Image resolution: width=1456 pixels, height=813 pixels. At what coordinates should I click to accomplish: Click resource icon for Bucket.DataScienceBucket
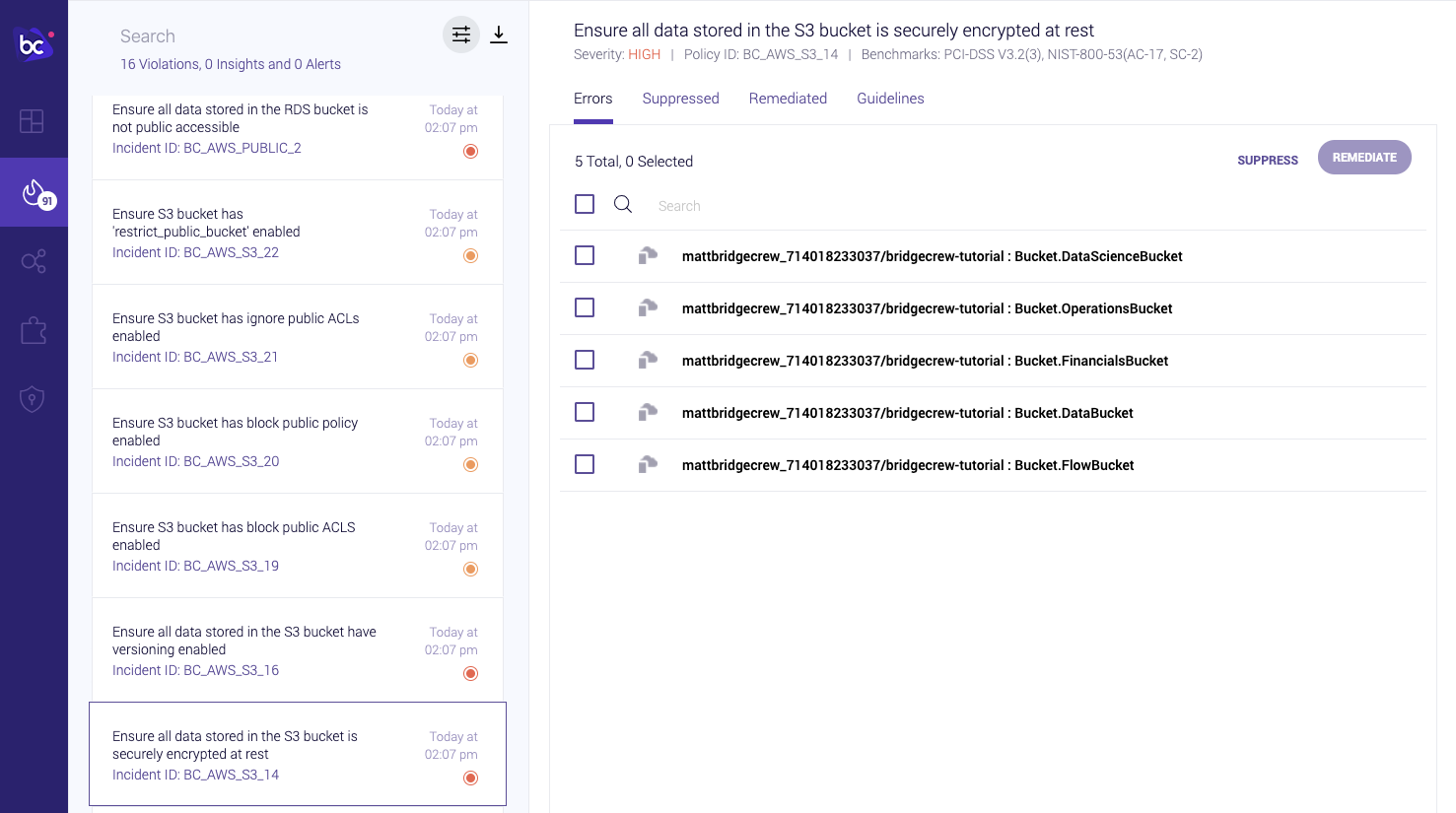648,256
